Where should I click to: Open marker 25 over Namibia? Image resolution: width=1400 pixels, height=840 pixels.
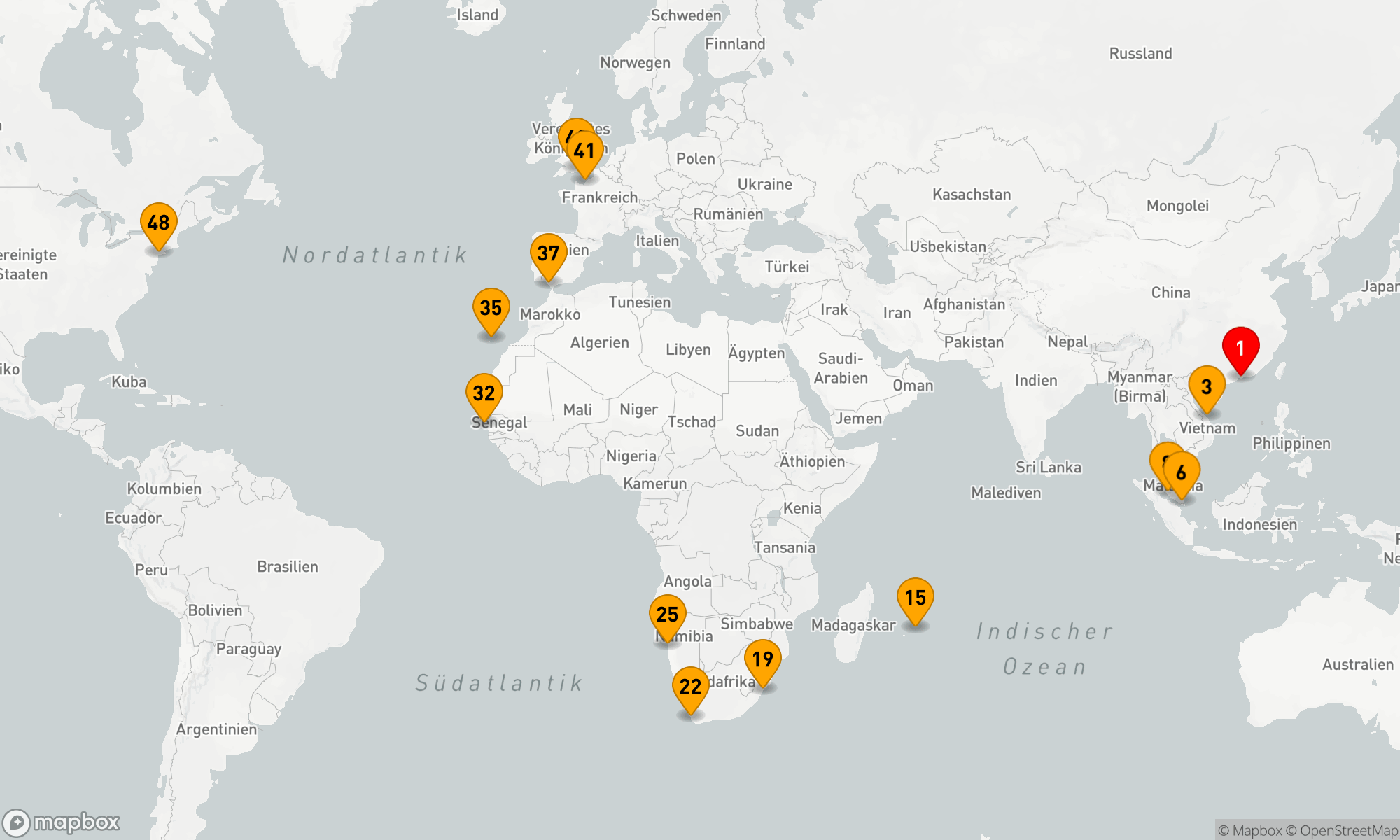click(x=667, y=615)
